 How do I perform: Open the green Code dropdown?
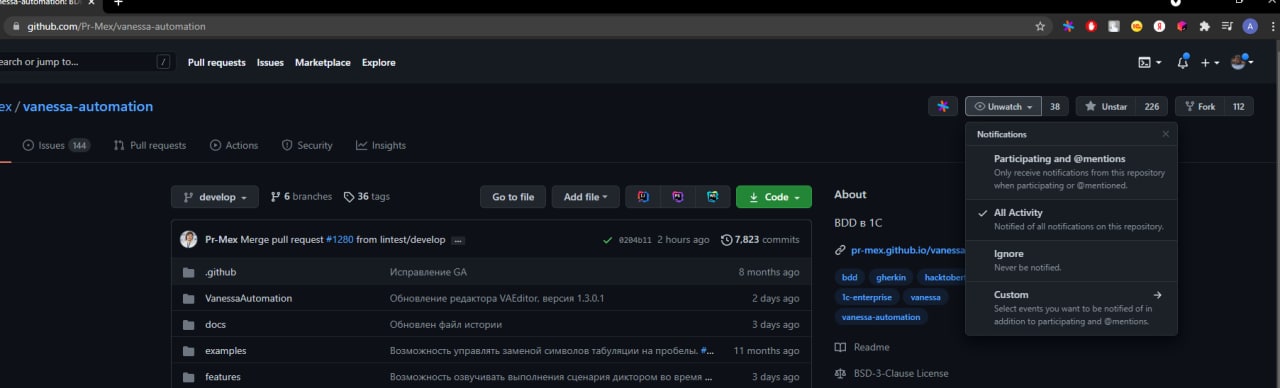[774, 197]
